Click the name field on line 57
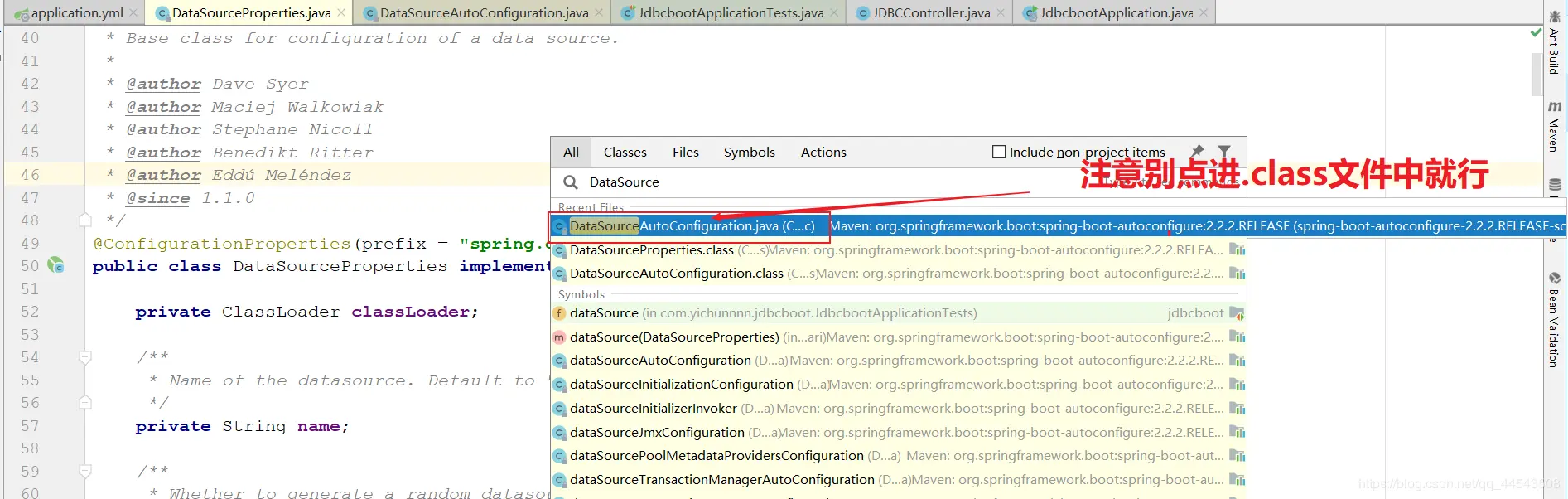Viewport: 1568px width, 499px height. point(319,426)
